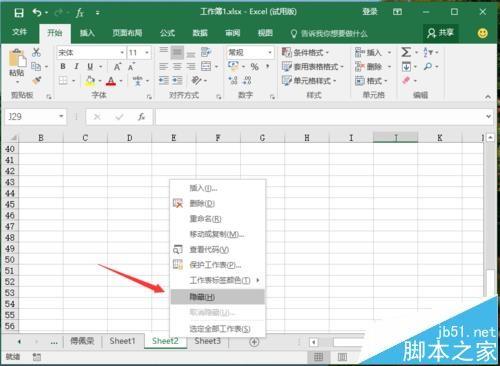
Task: Toggle Bold formatting
Action: 63,66
